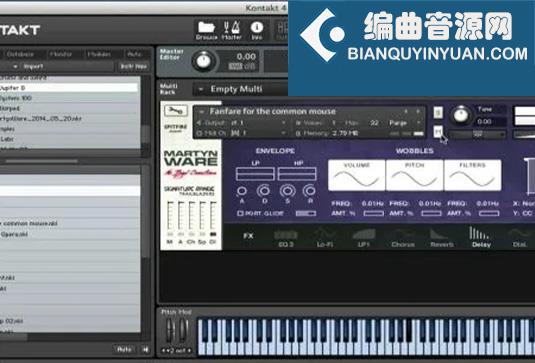535x363 pixels.
Task: Collapse instrument header arrow beside Fanfare title
Action: 202,112
